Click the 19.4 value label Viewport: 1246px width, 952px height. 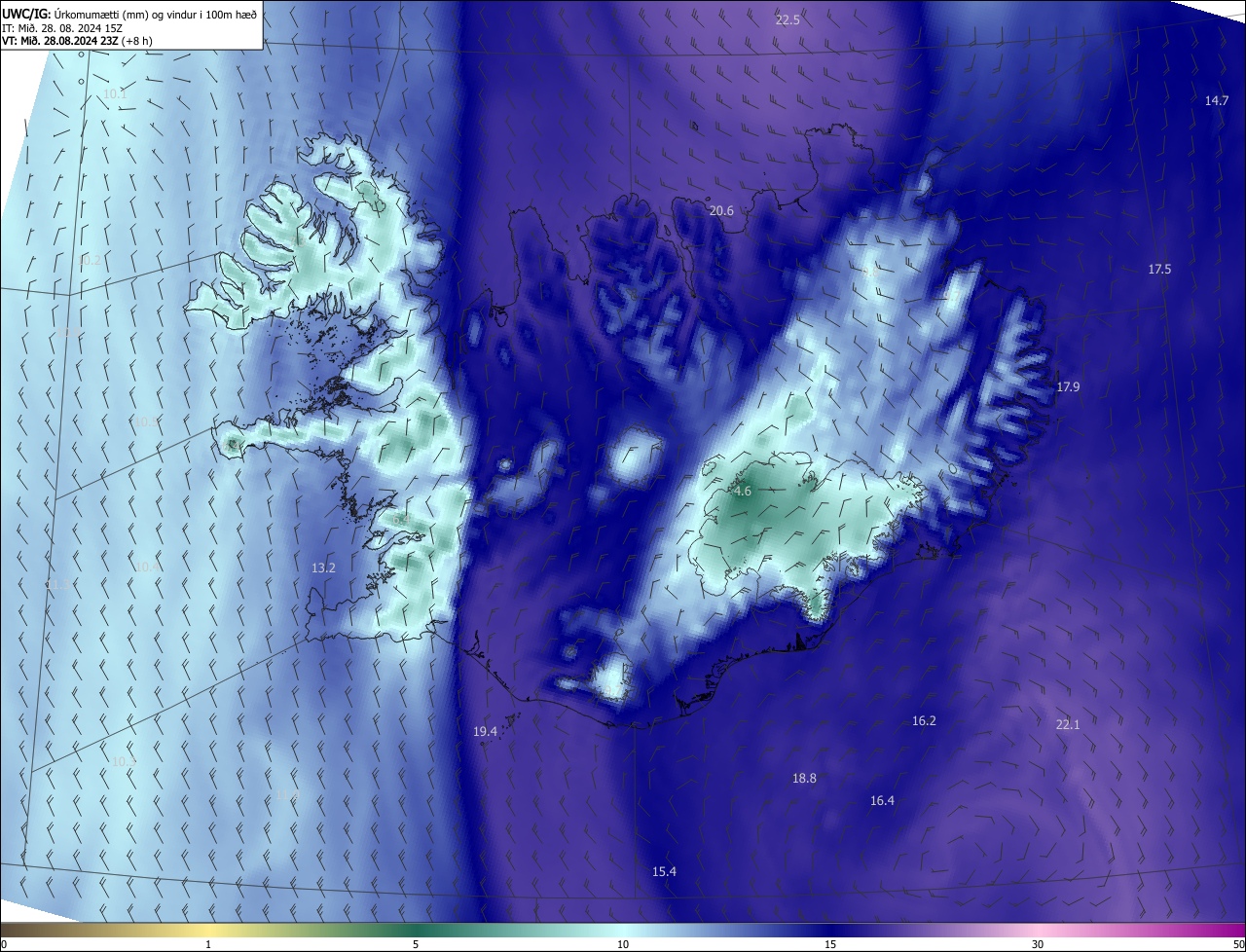[485, 731]
